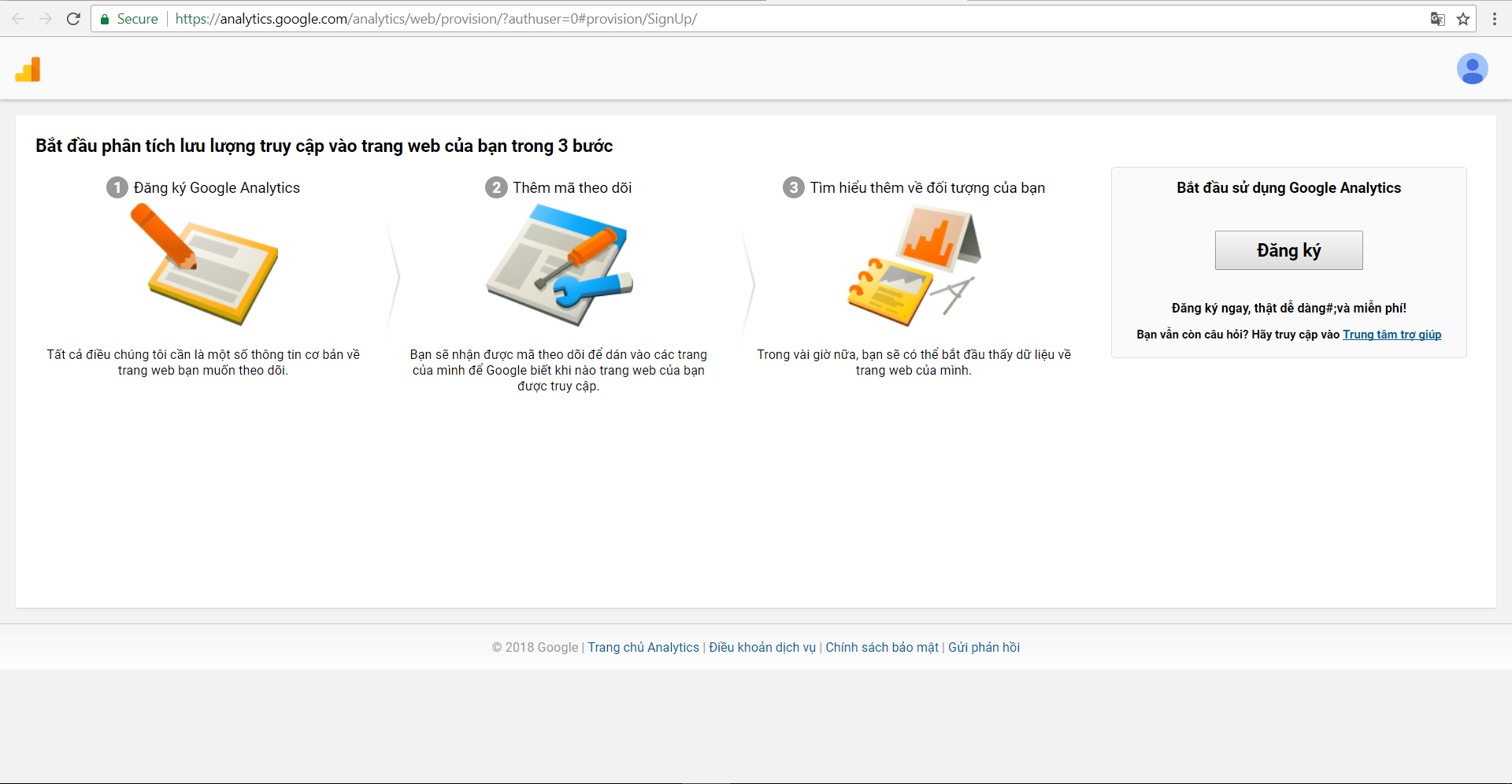
Task: Click the pencil and notepad illustration
Action: (204, 264)
